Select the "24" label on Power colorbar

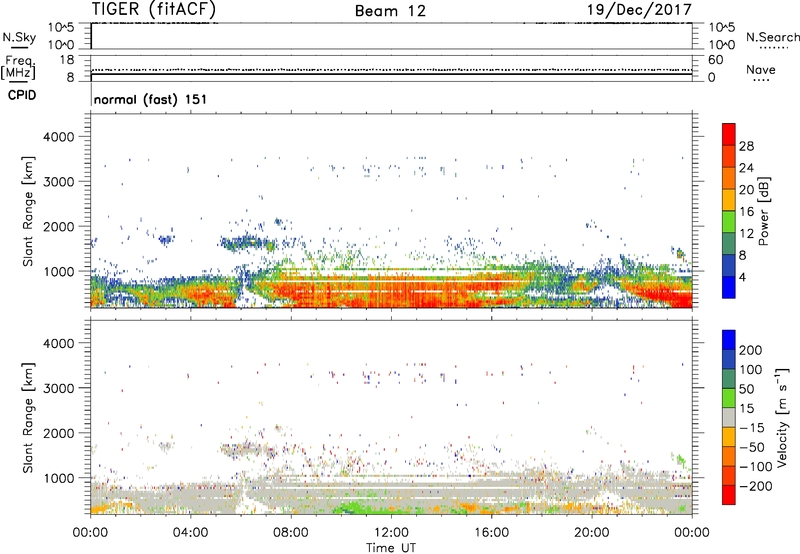click(x=746, y=168)
